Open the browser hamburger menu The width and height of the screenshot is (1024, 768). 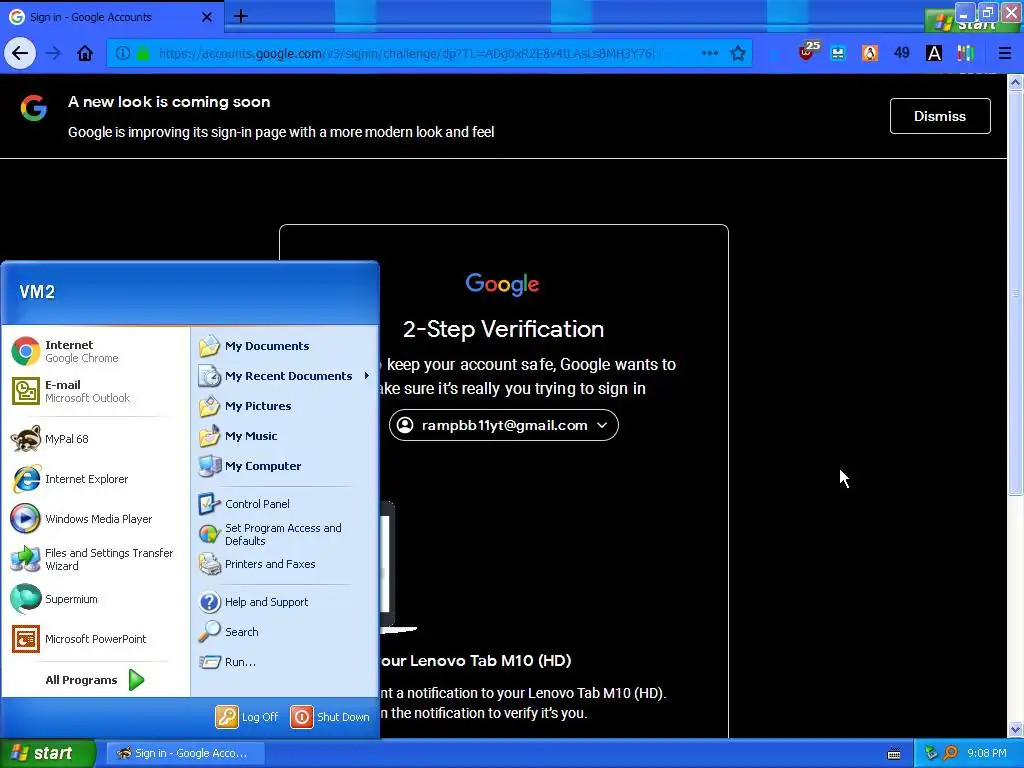click(x=1004, y=53)
